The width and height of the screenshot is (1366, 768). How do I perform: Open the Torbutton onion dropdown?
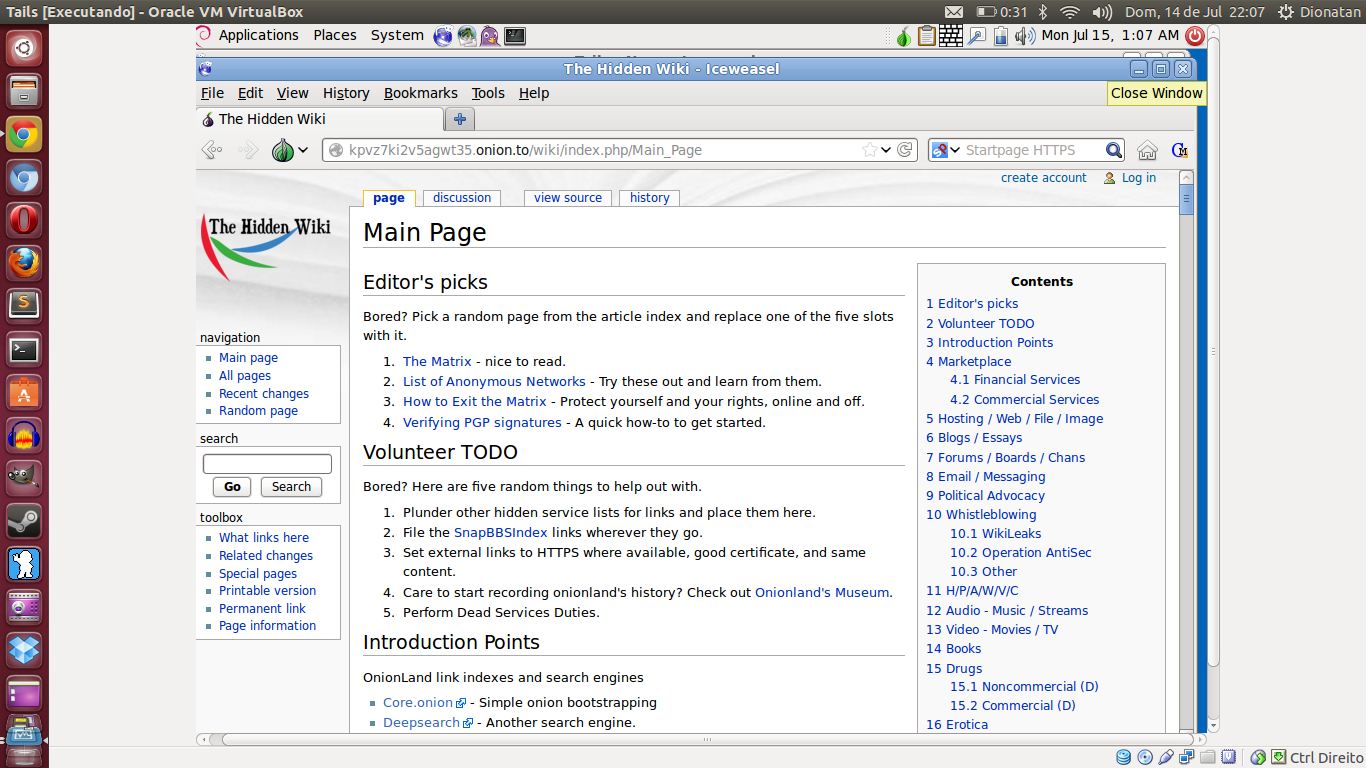pos(290,150)
